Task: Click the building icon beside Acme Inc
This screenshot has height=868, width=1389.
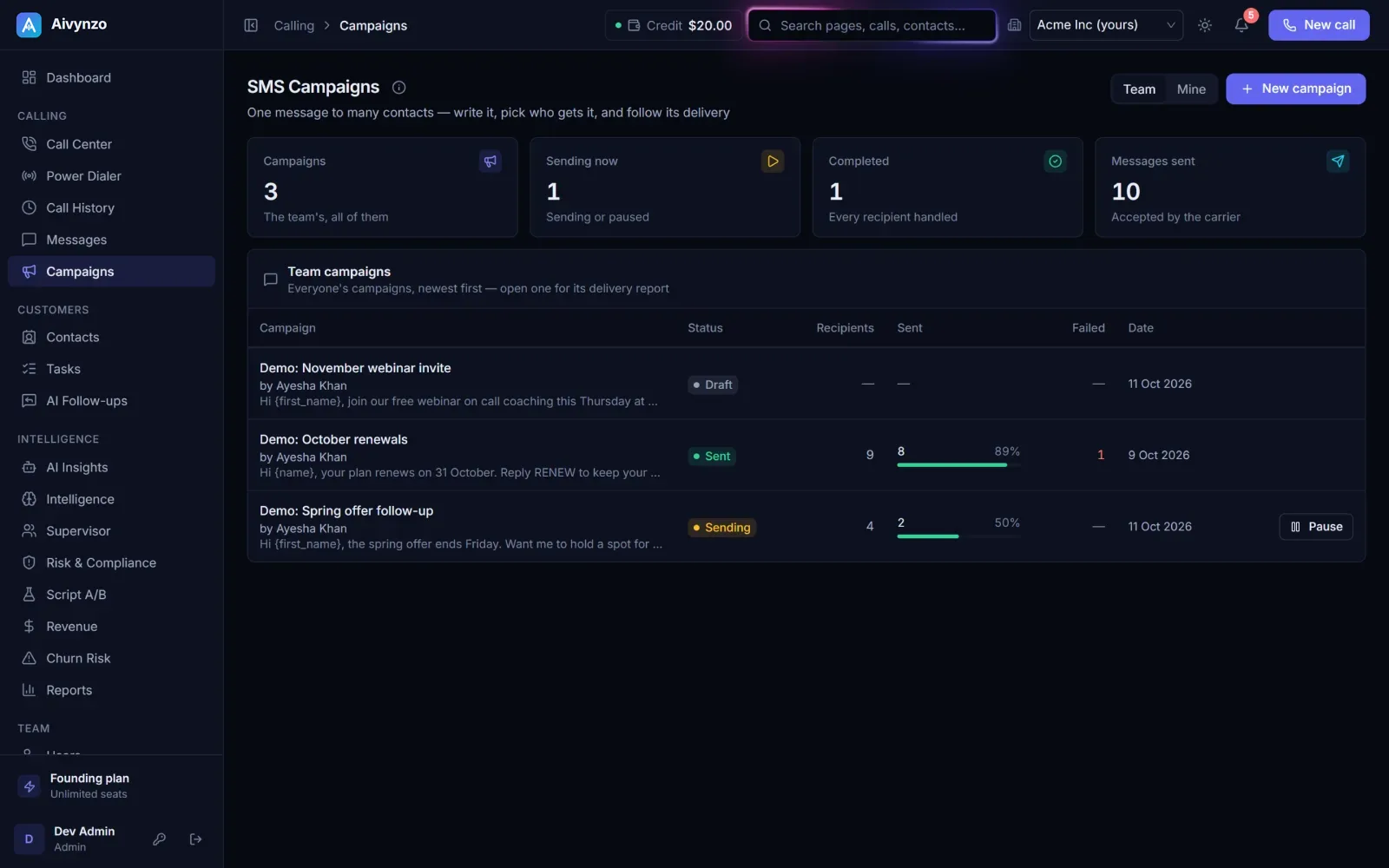Action: (1014, 25)
